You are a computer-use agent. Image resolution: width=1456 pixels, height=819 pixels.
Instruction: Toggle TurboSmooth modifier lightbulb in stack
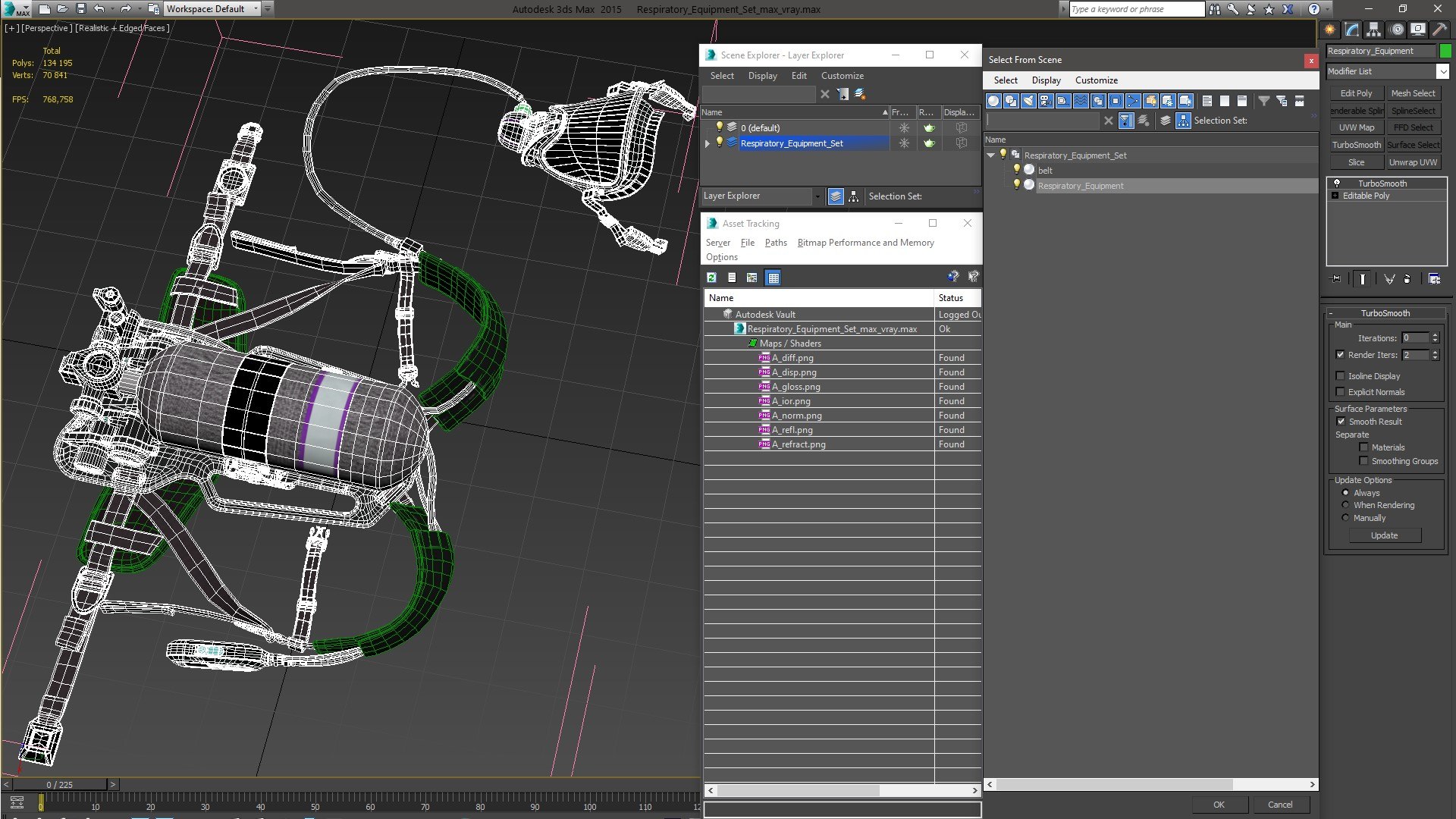1337,184
